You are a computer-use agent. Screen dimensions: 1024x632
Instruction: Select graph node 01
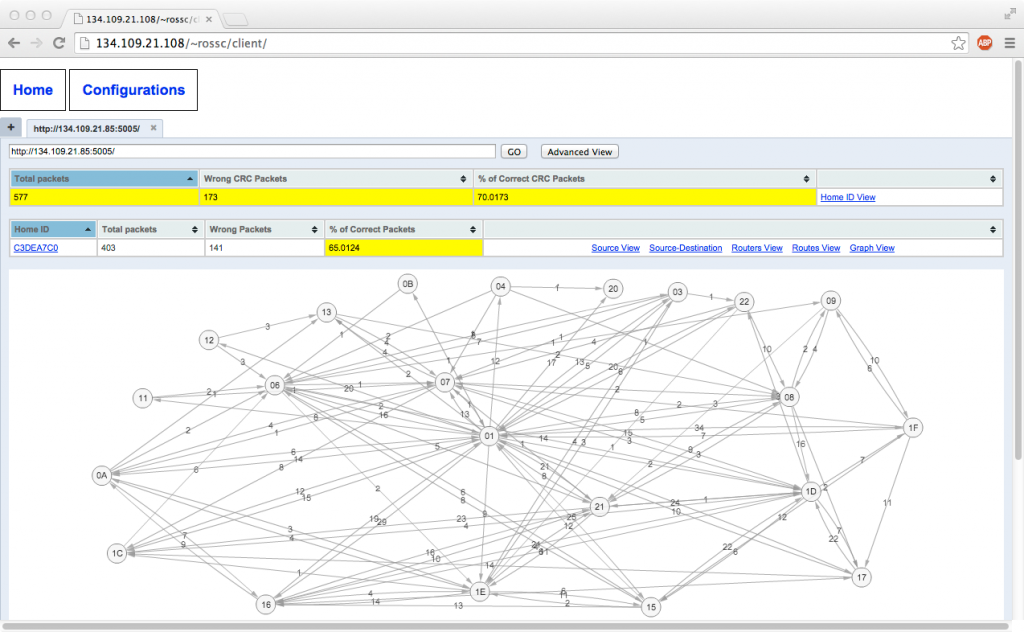click(489, 437)
